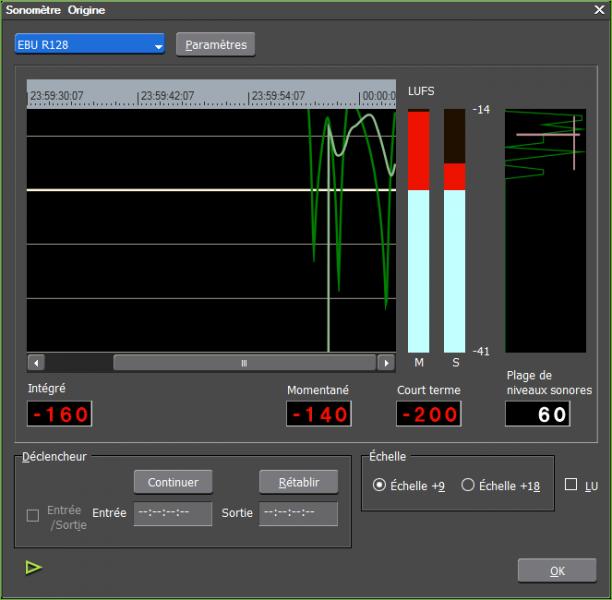Click the graph scrollbar right arrow
Image resolution: width=612 pixels, height=600 pixels.
click(x=386, y=363)
